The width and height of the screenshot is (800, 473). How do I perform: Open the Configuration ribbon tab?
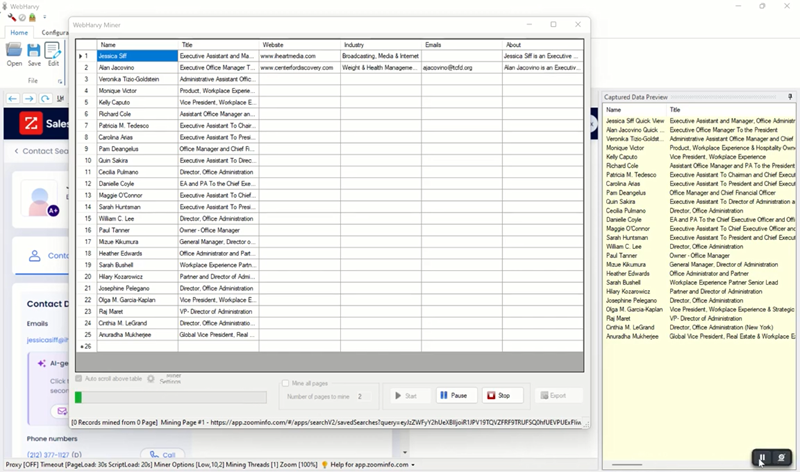54,32
